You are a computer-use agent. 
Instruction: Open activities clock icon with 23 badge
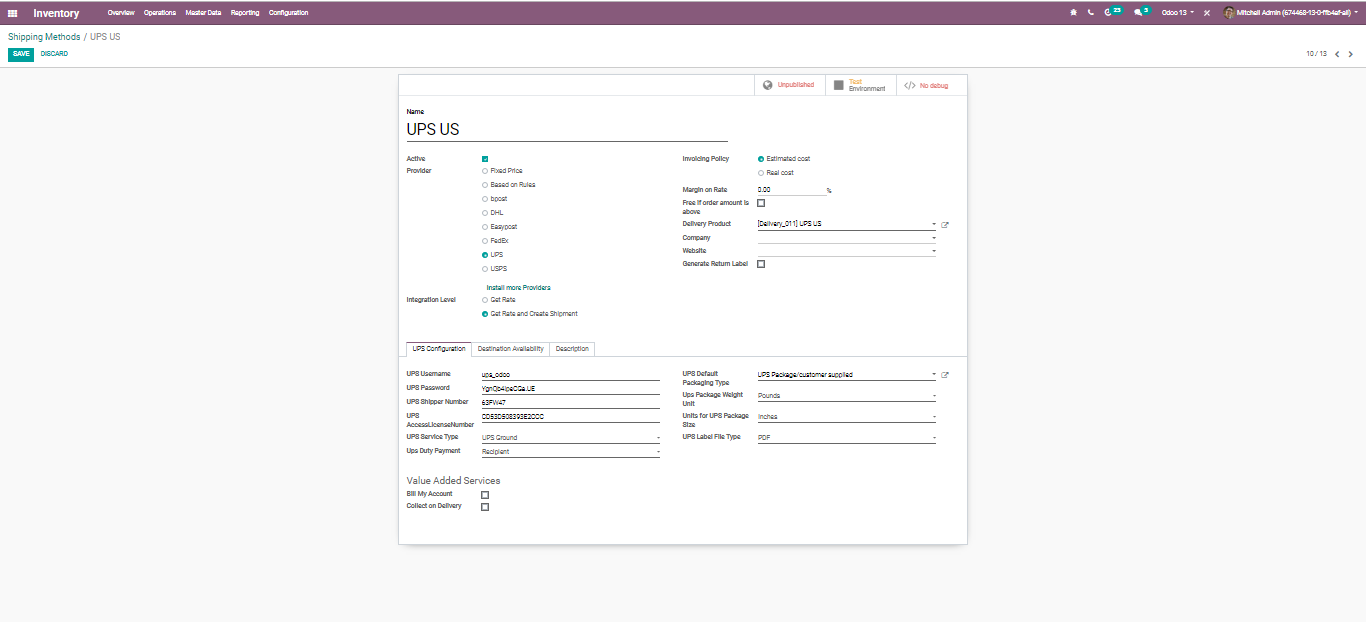pos(1112,12)
